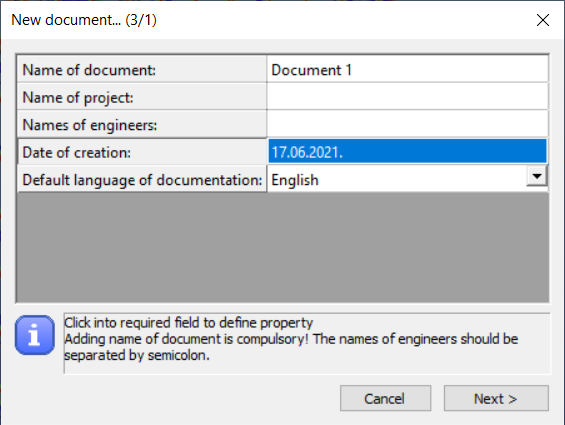Image resolution: width=565 pixels, height=425 pixels.
Task: Click the empty Names of engineers field
Action: [408, 124]
